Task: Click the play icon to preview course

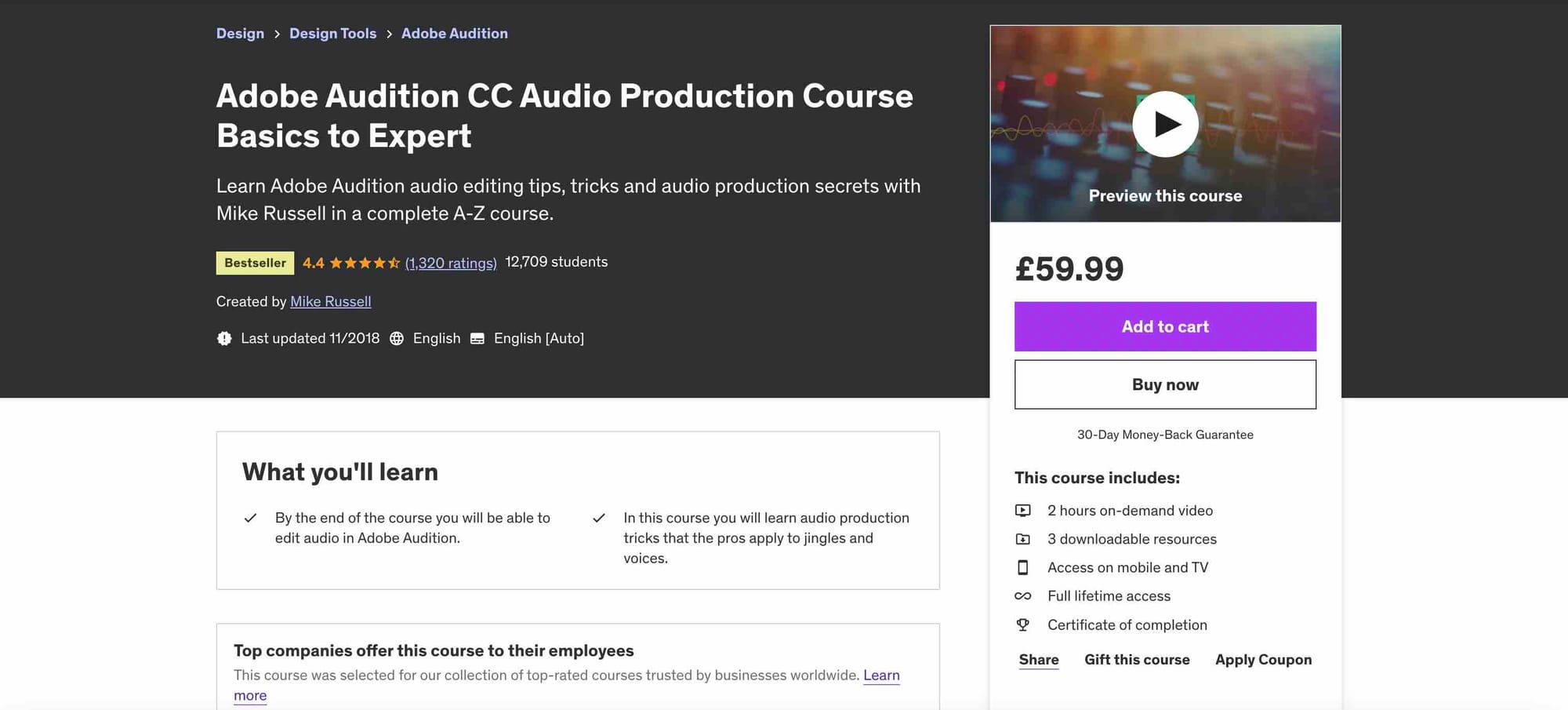Action: (1165, 123)
